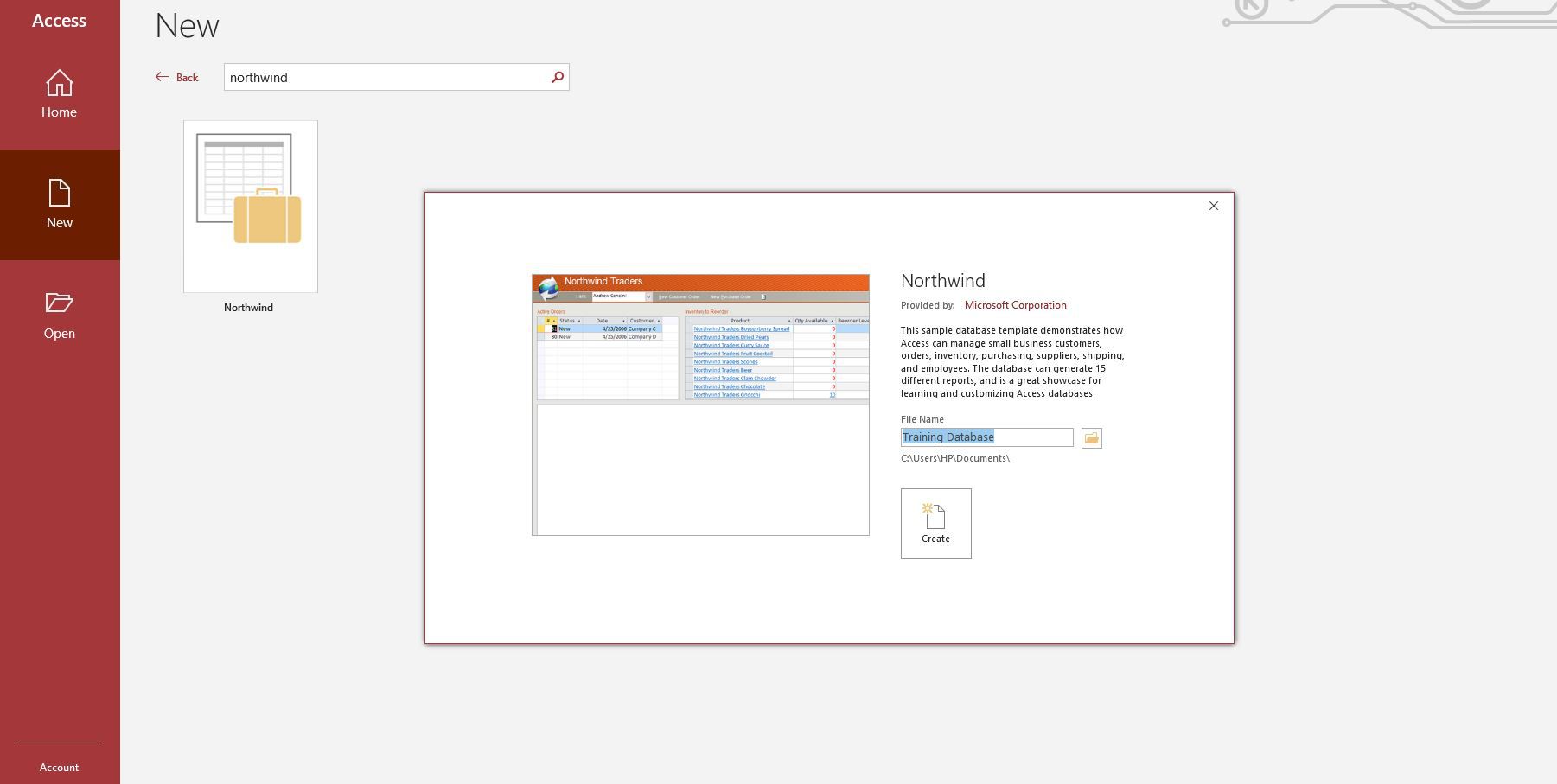Click the Access app title
Image resolution: width=1557 pixels, height=784 pixels.
59,20
